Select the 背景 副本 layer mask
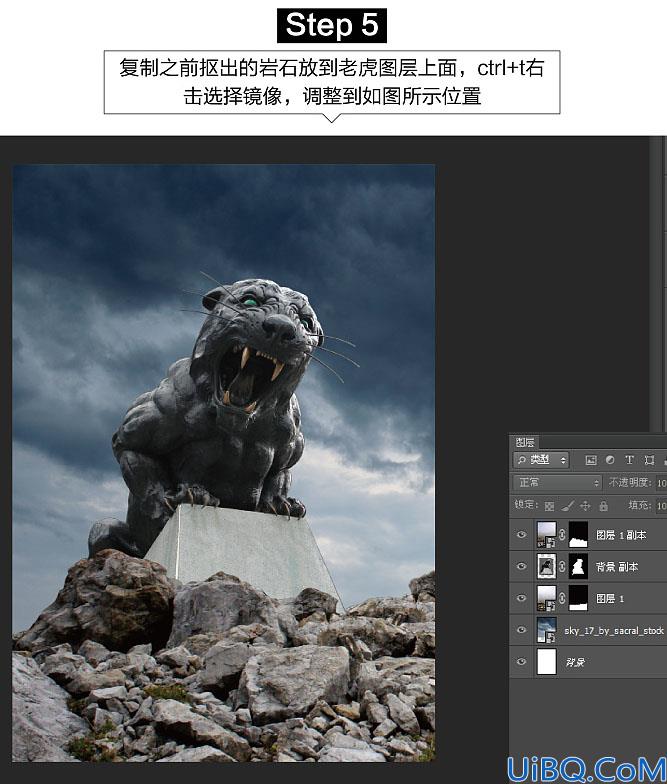 click(578, 566)
